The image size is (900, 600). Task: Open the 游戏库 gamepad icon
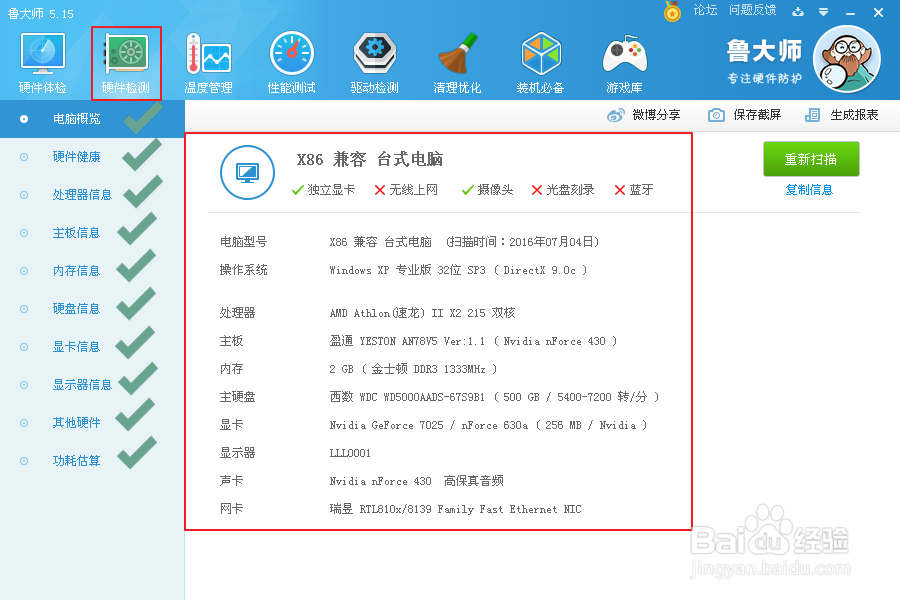point(624,63)
